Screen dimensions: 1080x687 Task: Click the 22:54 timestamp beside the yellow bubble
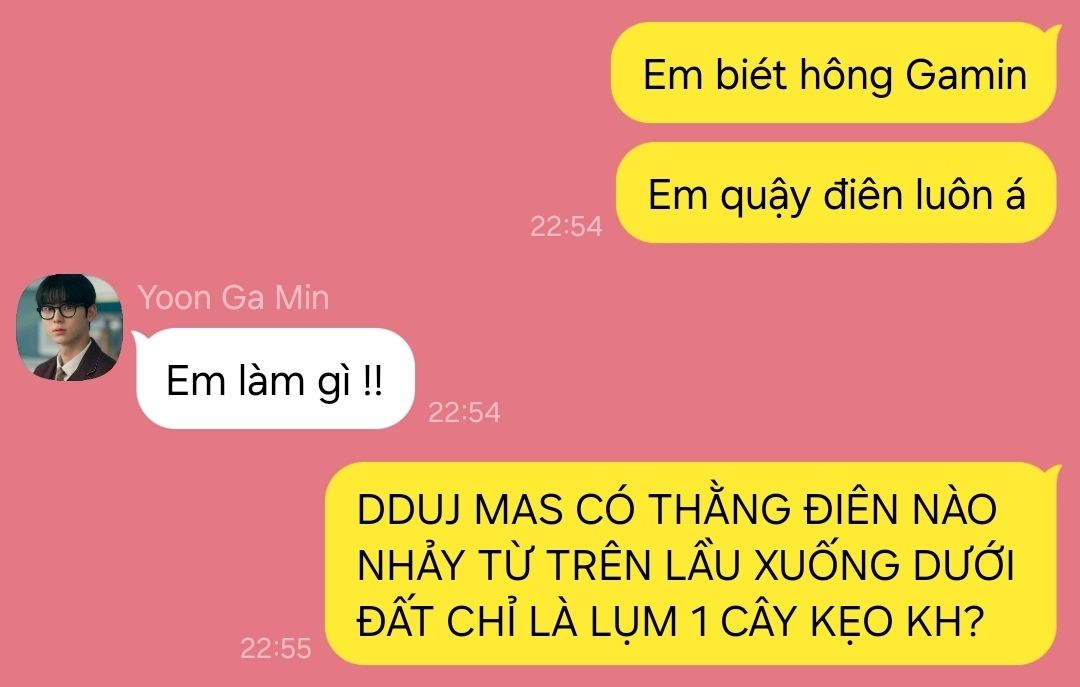click(x=566, y=227)
